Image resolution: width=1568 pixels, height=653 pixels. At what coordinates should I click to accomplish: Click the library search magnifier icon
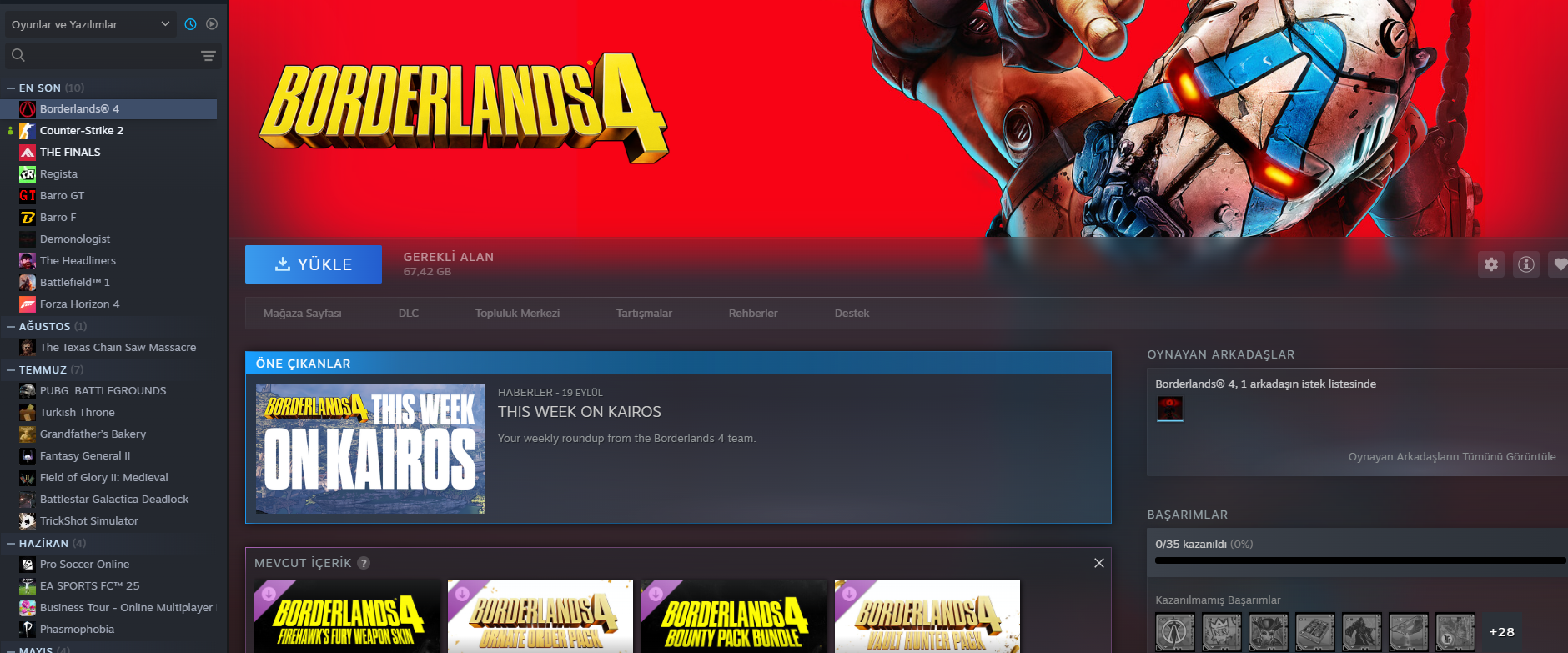coord(18,55)
